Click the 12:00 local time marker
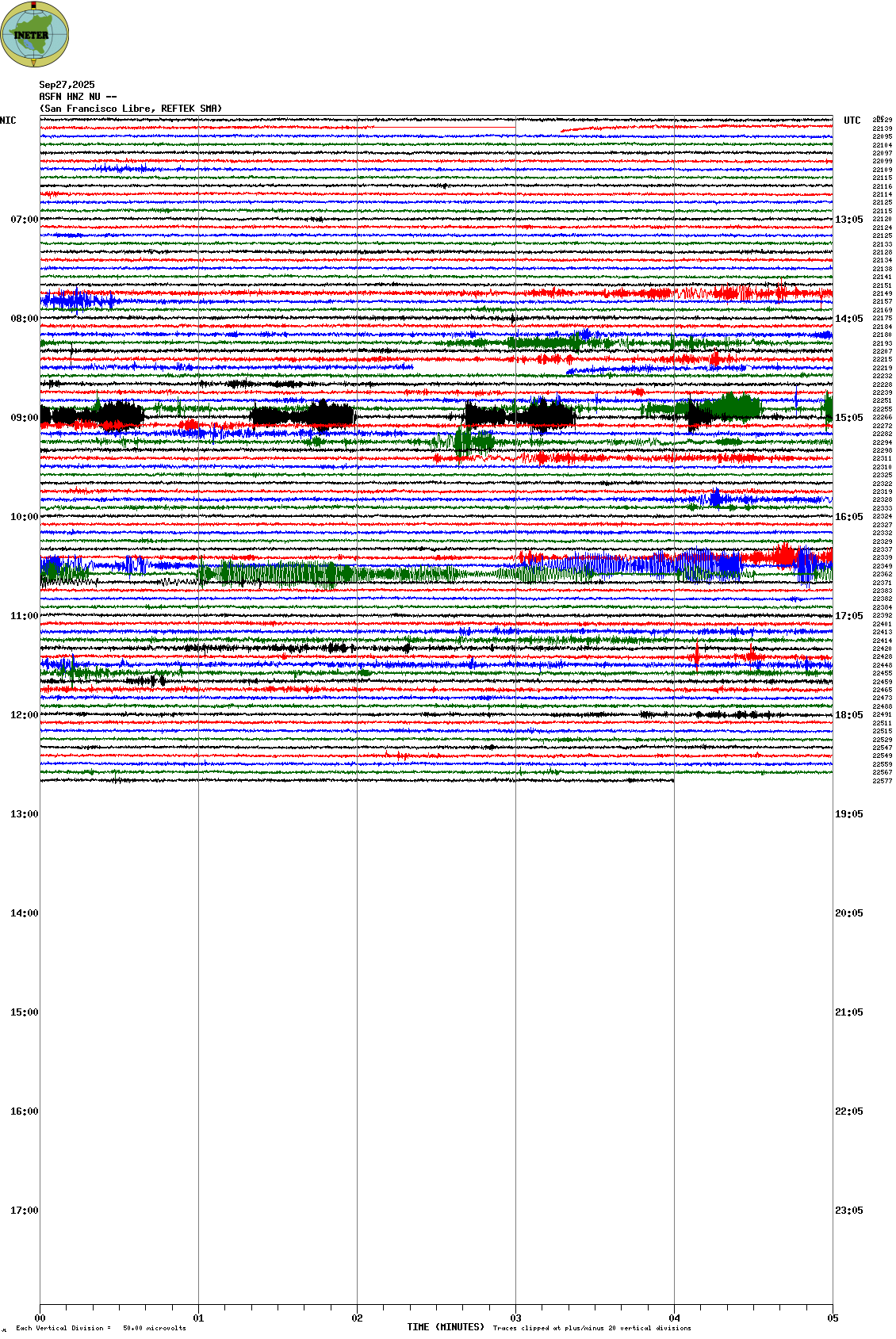The height and width of the screenshot is (1339, 896). (x=24, y=715)
